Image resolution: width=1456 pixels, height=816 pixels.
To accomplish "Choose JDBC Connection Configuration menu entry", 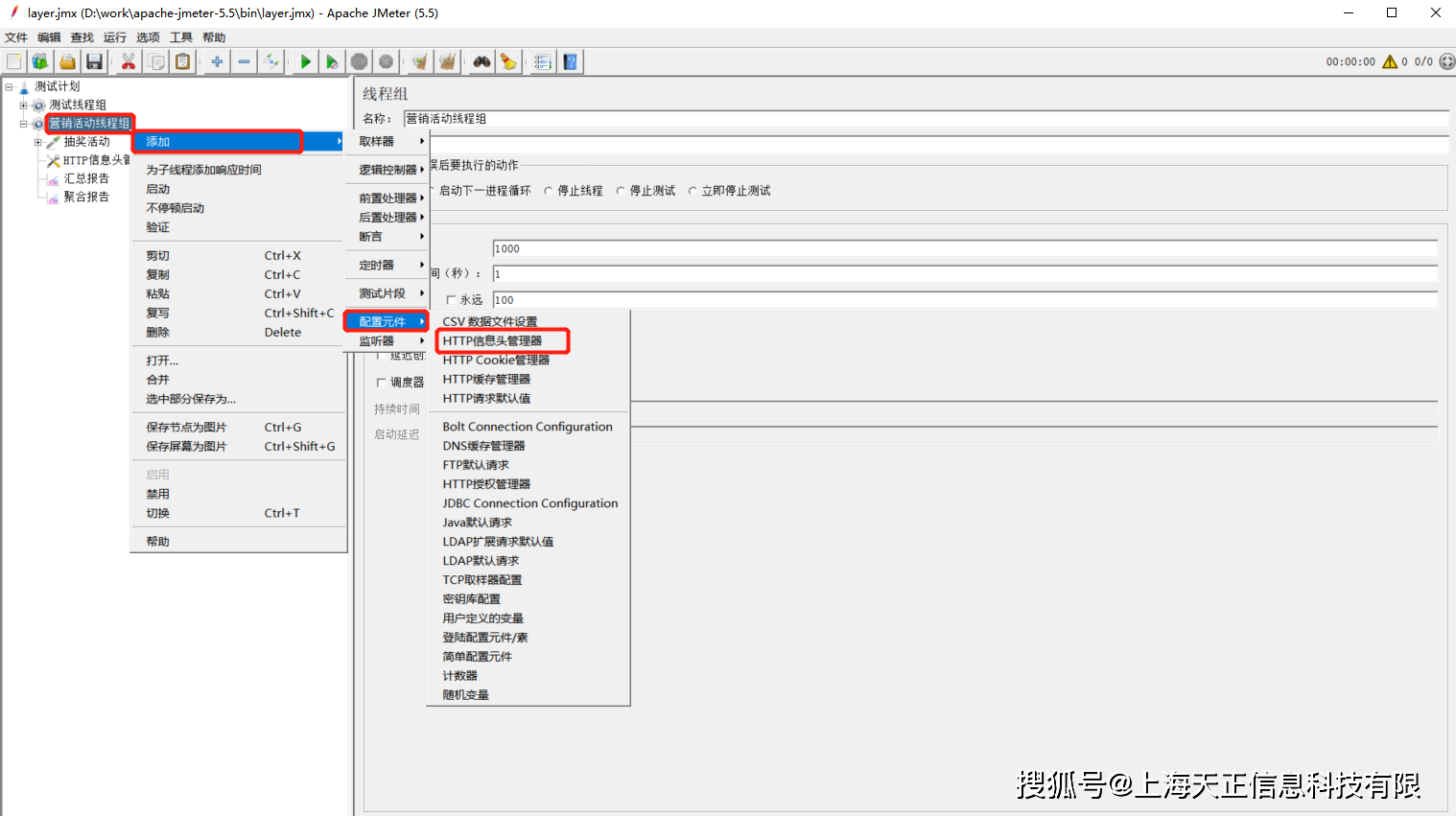I will (x=529, y=503).
